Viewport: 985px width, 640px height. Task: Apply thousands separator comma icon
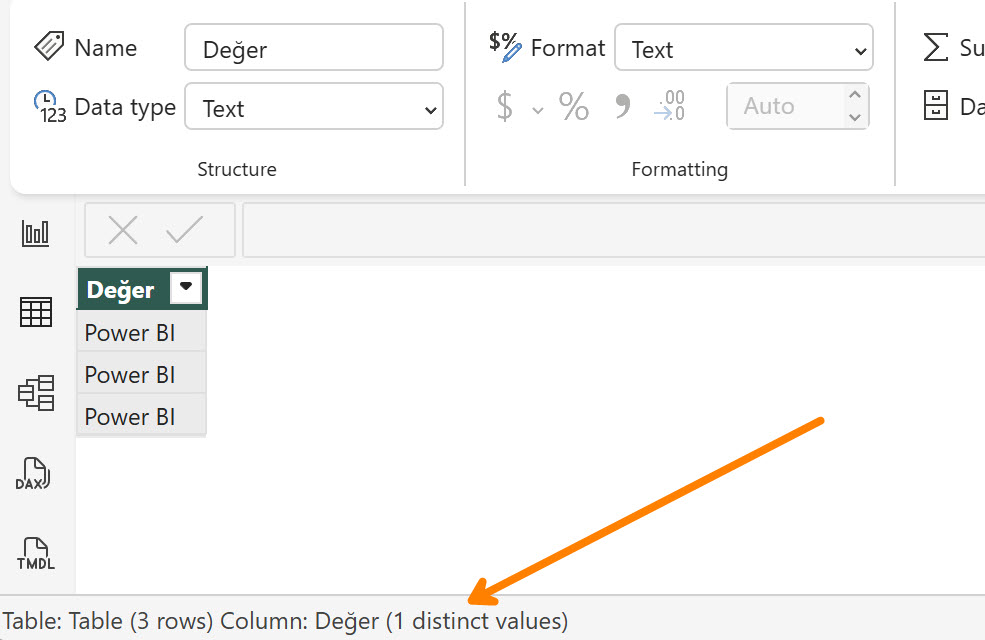click(622, 106)
